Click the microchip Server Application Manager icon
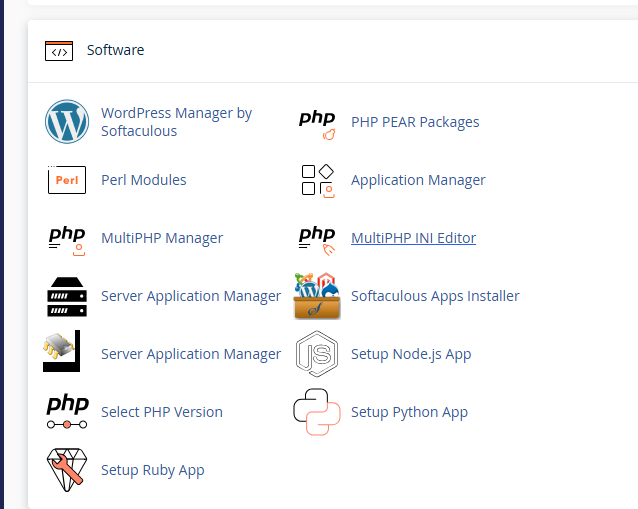638x509 pixels. click(x=61, y=351)
